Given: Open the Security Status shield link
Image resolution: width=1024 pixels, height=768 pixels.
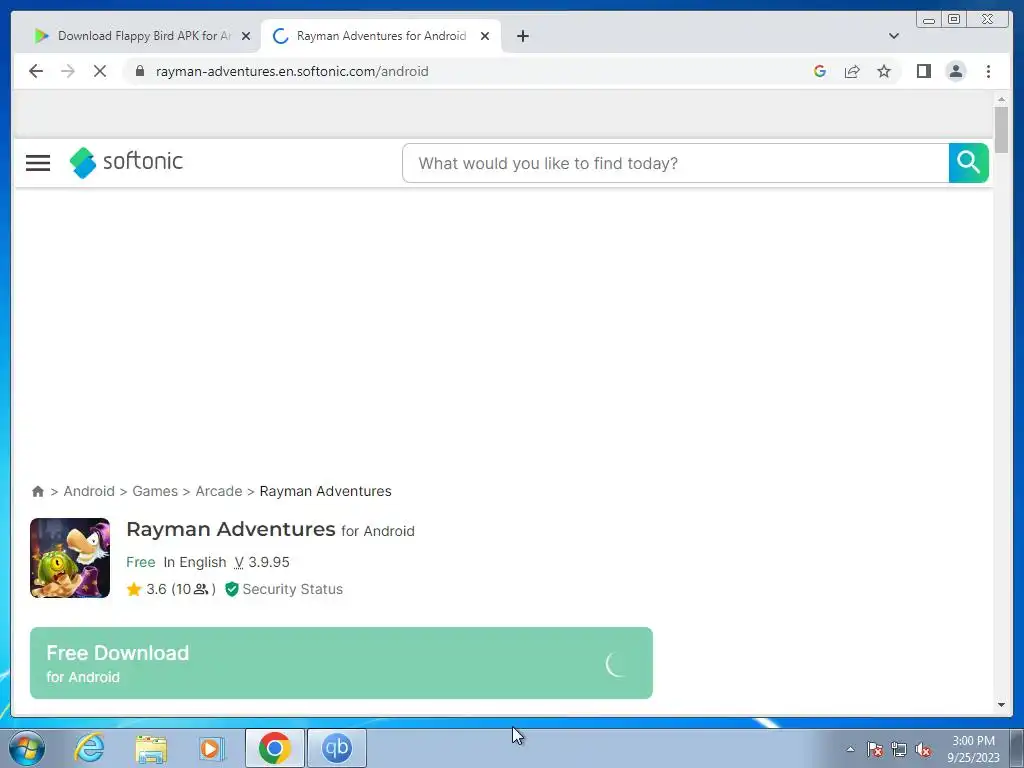Looking at the screenshot, I should point(284,589).
